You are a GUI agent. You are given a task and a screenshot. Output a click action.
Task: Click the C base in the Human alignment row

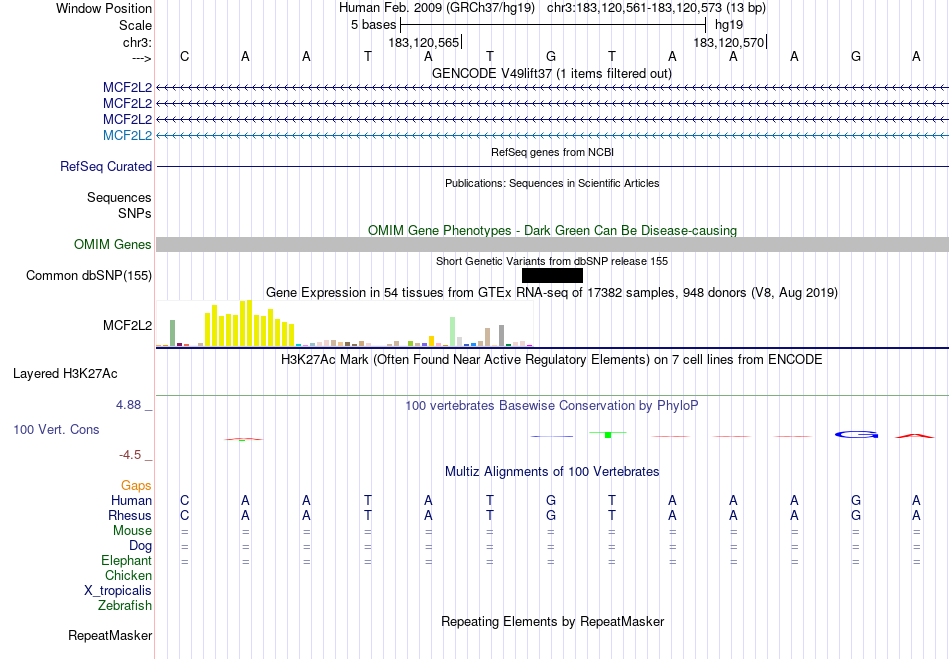click(185, 500)
